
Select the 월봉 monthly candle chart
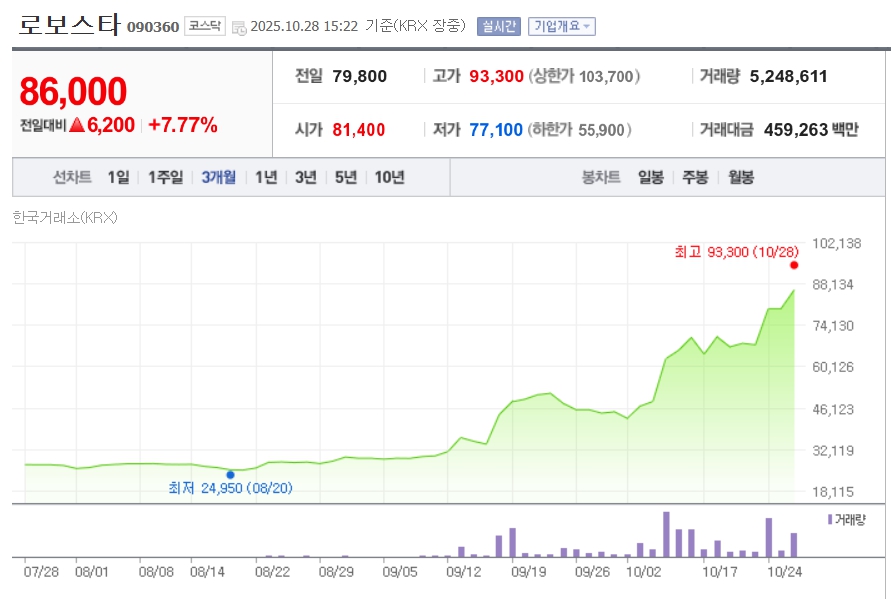pos(741,177)
